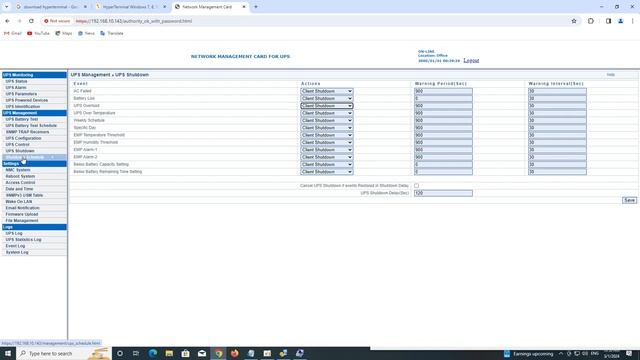Image resolution: width=640 pixels, height=360 pixels.
Task: Click the Logout link
Action: (x=471, y=60)
